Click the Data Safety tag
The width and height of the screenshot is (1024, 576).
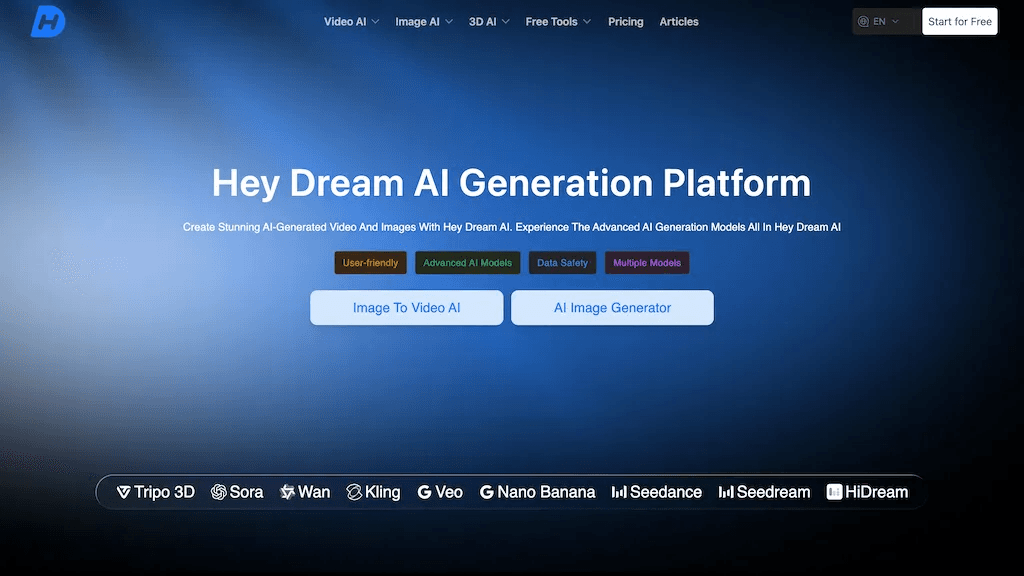pyautogui.click(x=562, y=263)
